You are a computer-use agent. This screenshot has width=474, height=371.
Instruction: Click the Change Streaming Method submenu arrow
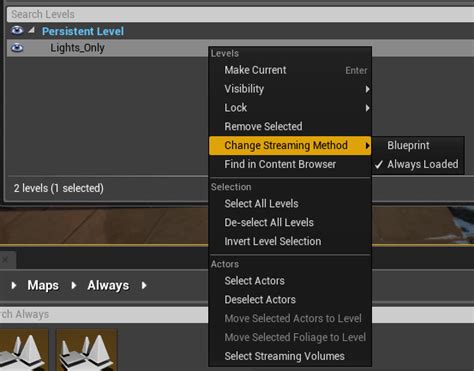tap(367, 146)
